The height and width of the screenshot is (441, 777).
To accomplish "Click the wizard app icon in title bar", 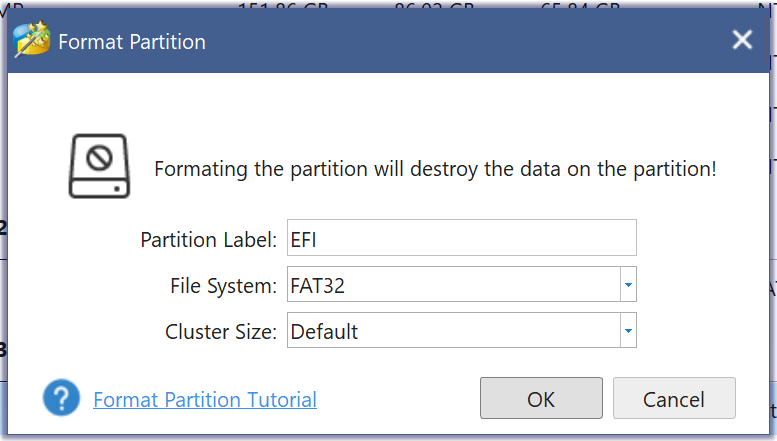I will (32, 41).
